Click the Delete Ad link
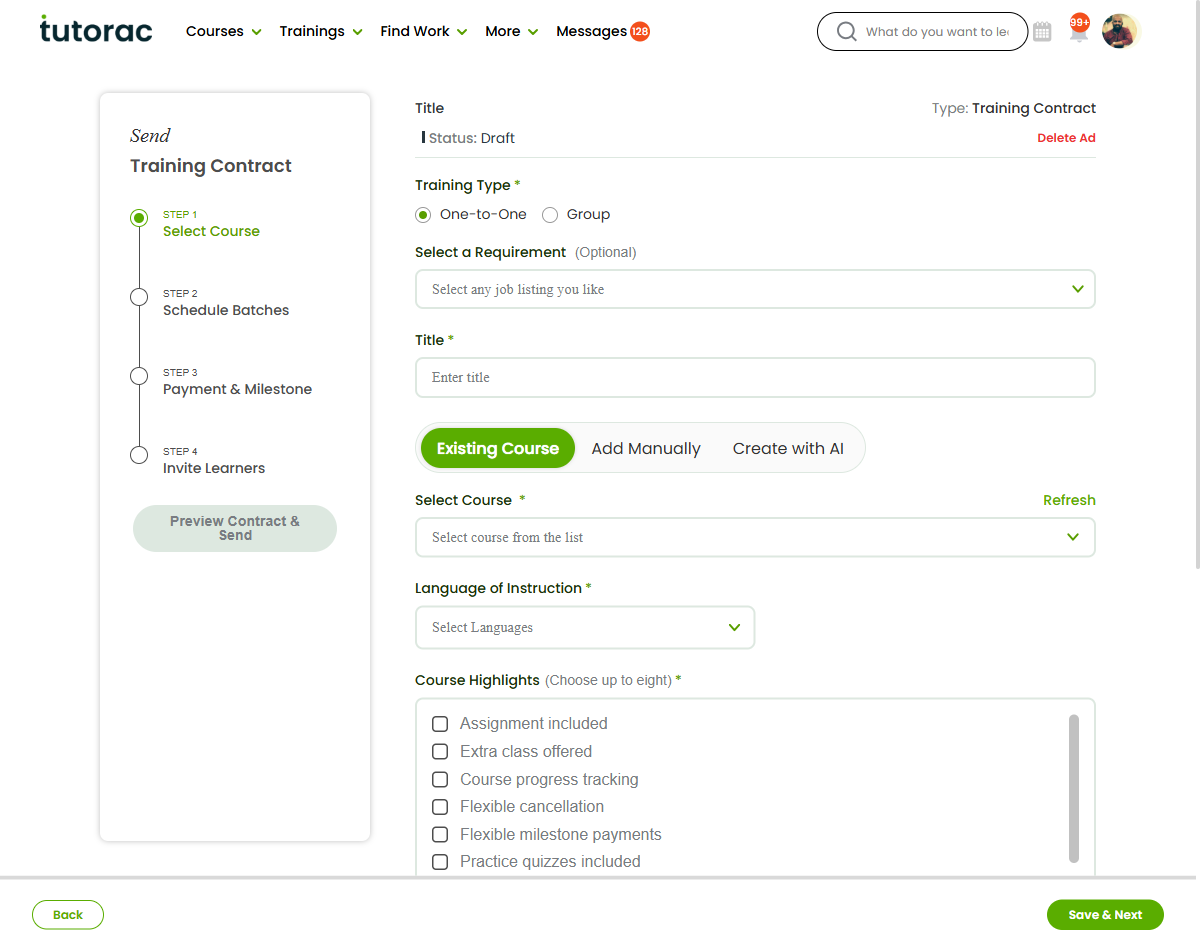 [1066, 138]
